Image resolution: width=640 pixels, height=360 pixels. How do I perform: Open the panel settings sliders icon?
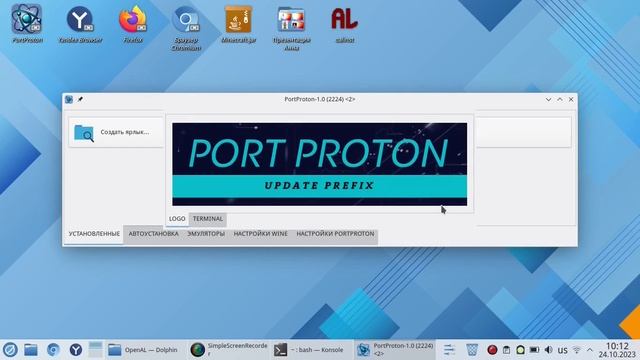pyautogui.click(x=449, y=350)
